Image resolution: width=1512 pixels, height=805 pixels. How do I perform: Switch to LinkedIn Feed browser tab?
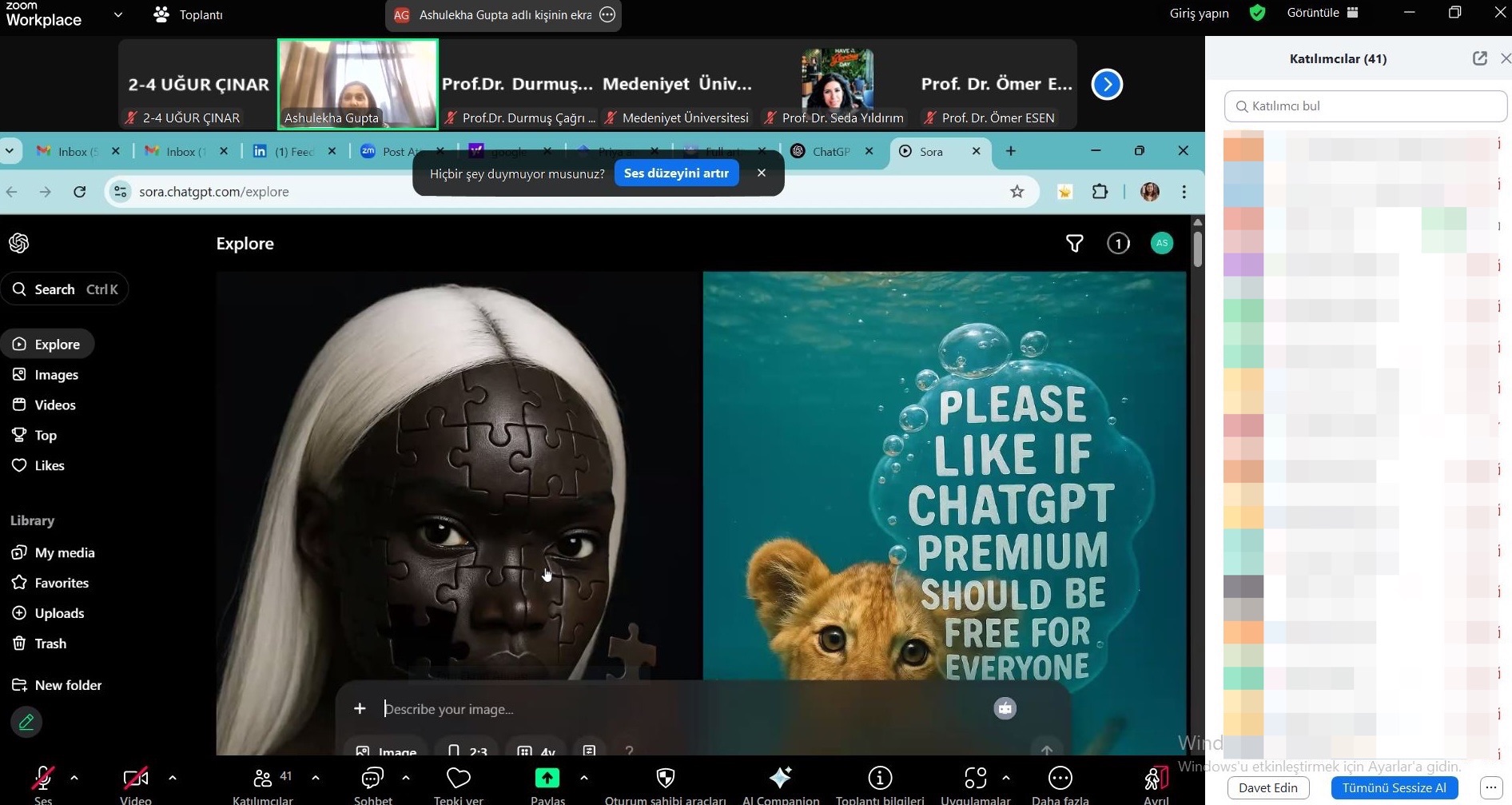pyautogui.click(x=293, y=151)
